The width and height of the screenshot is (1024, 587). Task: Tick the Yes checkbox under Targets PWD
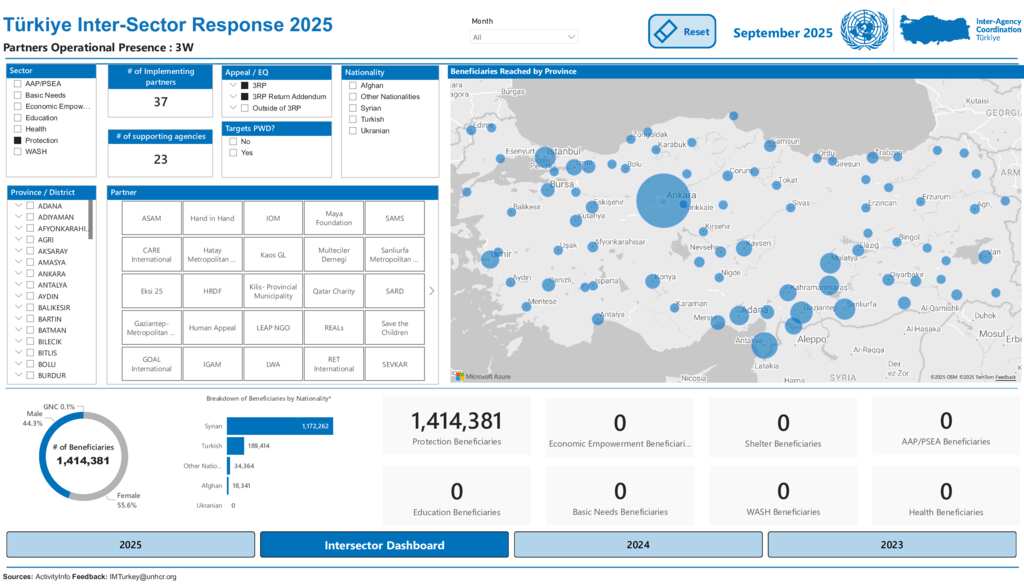click(233, 153)
